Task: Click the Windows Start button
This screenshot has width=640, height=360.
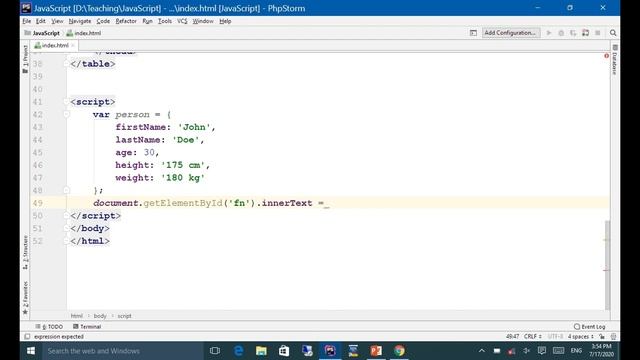Action: (x=31, y=351)
